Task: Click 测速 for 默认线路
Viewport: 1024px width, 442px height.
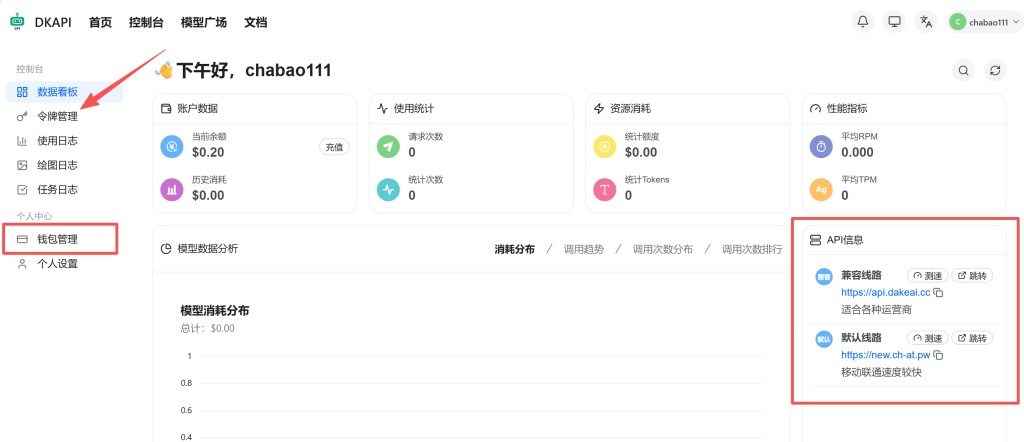Action: coord(927,338)
